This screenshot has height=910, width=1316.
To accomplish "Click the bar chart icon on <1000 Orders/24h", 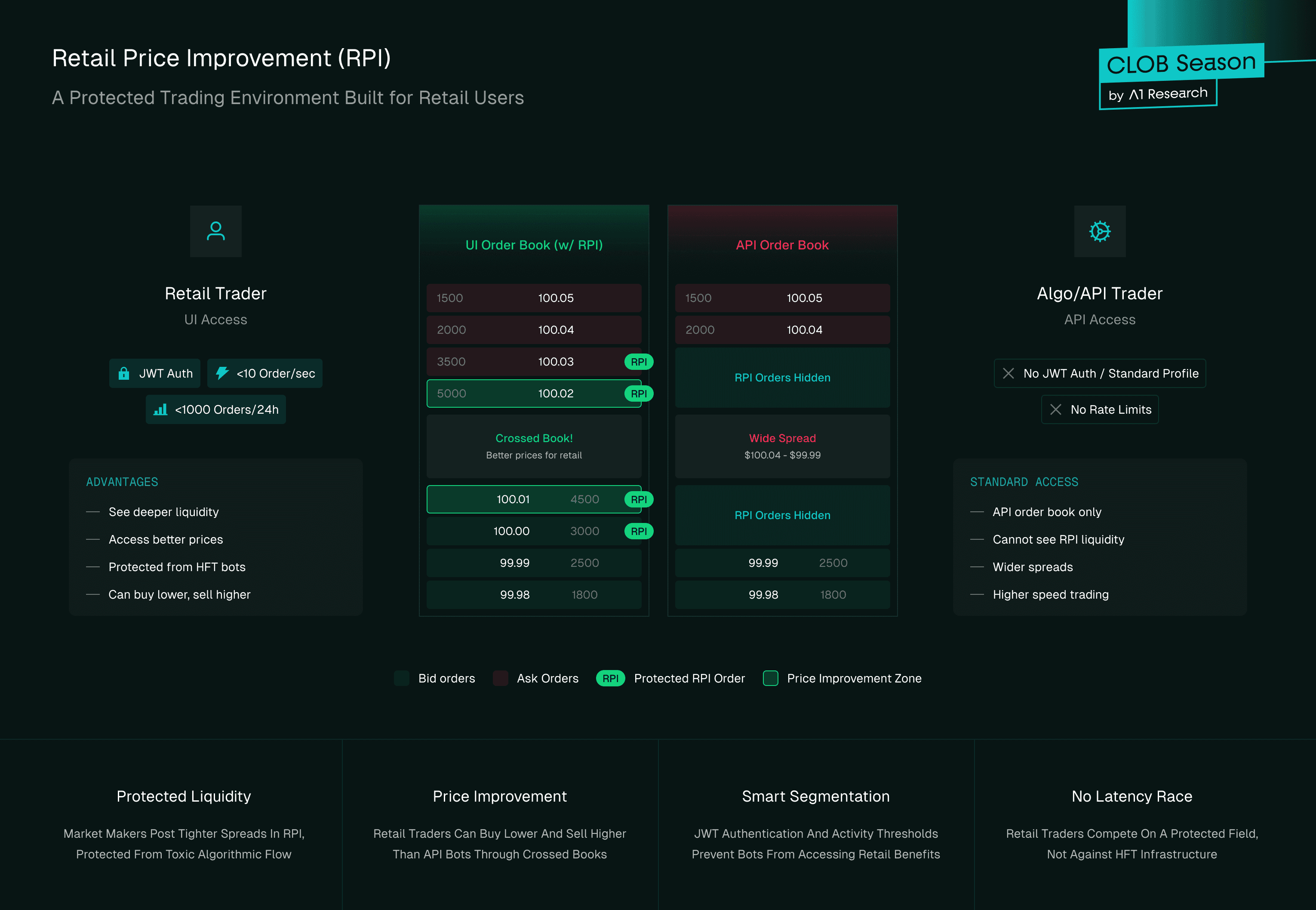I will (x=160, y=409).
